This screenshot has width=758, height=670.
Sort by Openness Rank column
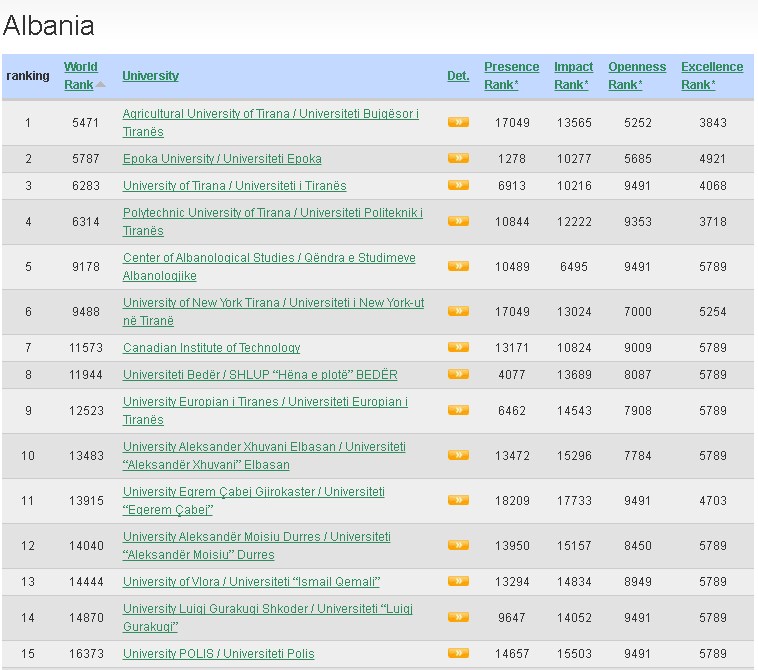point(637,76)
